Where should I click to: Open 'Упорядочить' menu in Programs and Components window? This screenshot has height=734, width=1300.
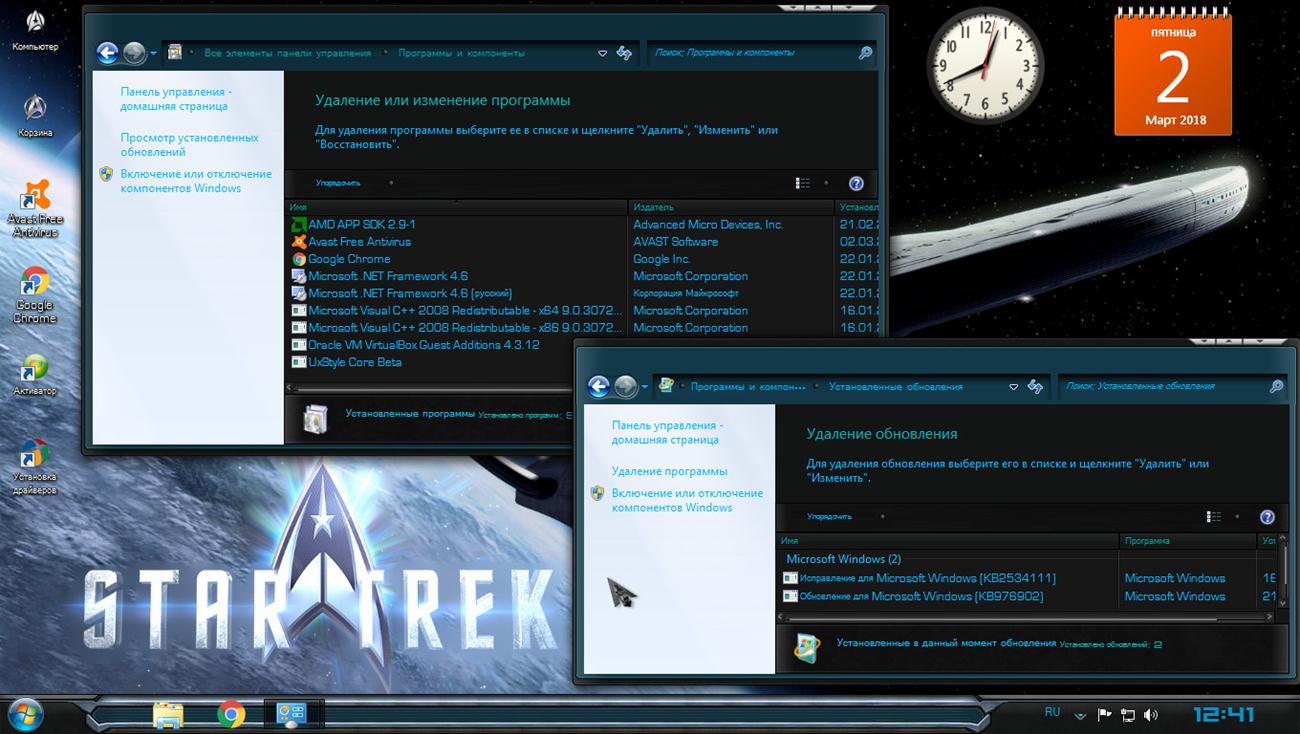pyautogui.click(x=338, y=183)
